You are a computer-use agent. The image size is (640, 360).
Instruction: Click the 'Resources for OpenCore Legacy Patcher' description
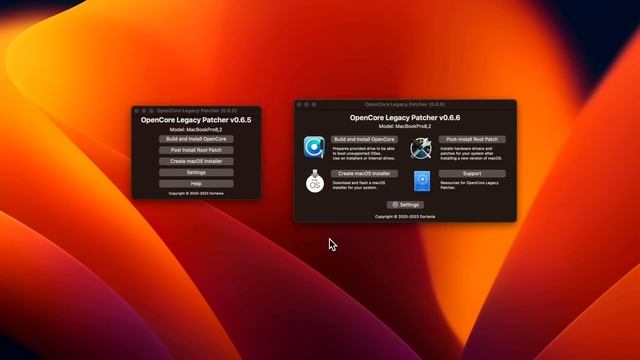pos(469,185)
